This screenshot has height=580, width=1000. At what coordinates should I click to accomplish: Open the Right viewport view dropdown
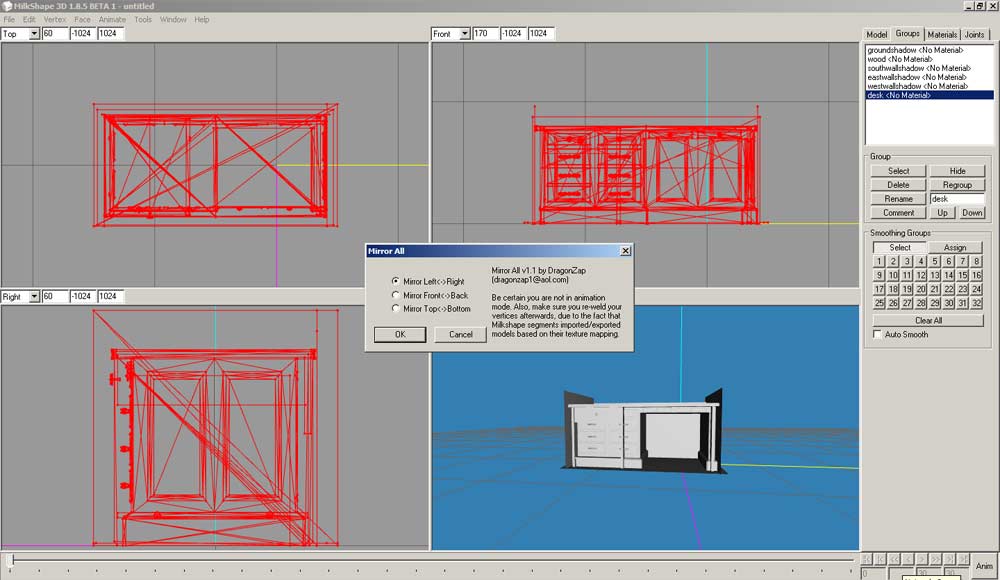(x=34, y=297)
